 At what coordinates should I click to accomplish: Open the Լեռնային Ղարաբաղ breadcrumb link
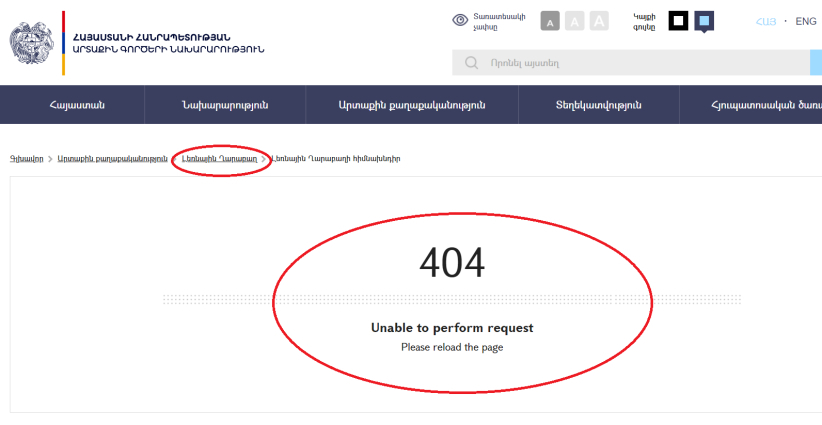[220, 159]
